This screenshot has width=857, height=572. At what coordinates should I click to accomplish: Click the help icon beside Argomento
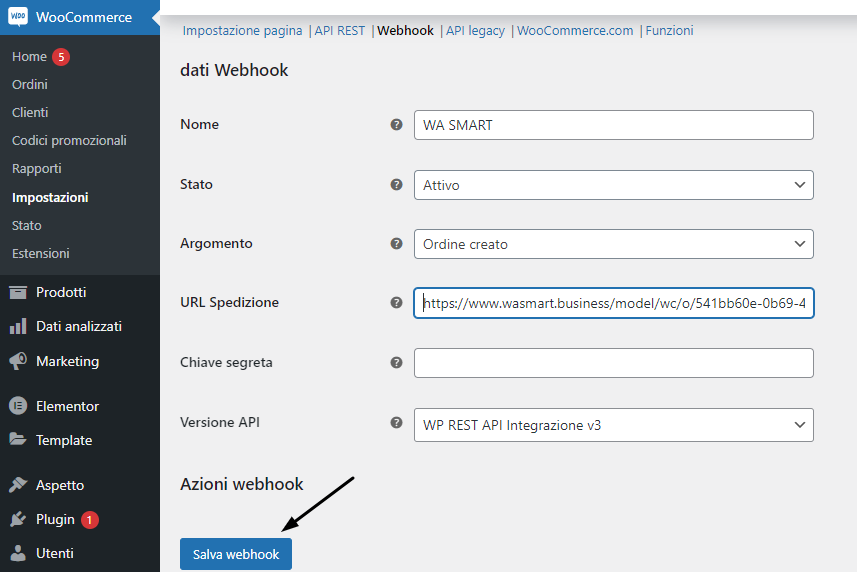[x=396, y=244]
